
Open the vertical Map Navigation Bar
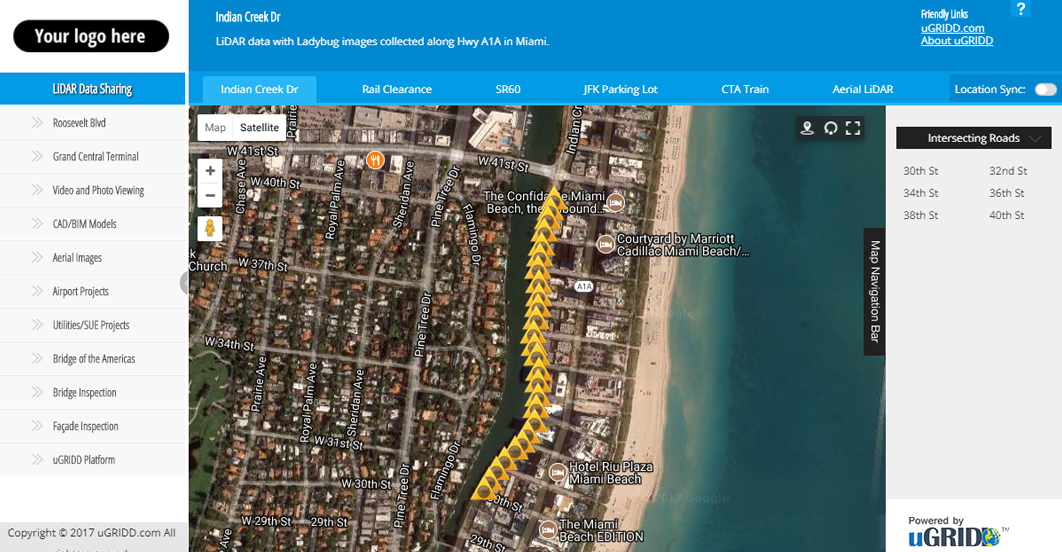click(x=874, y=292)
